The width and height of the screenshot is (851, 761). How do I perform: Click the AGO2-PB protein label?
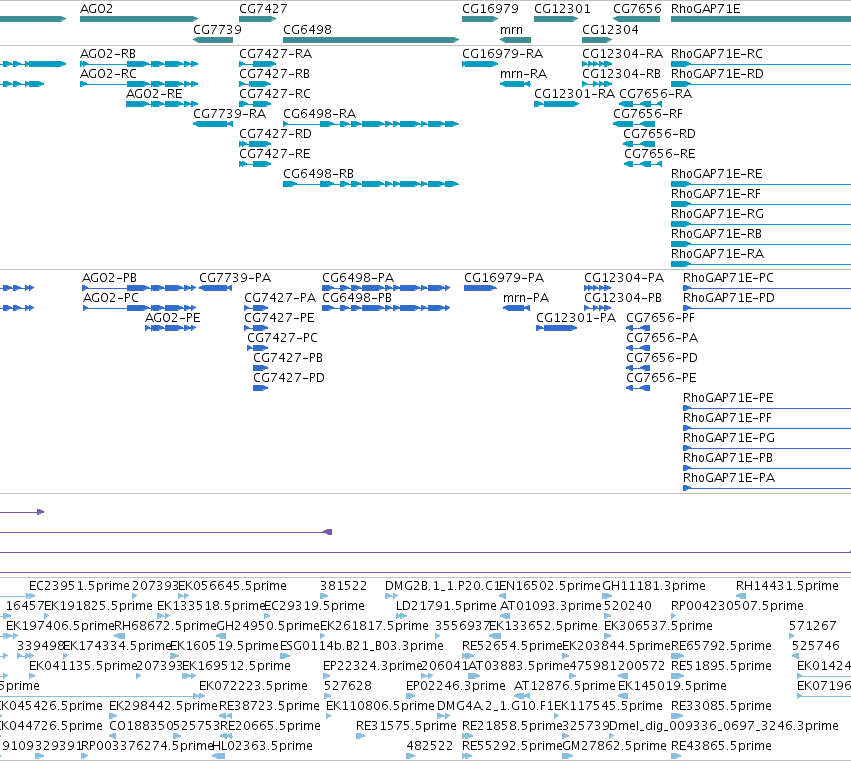click(x=109, y=277)
